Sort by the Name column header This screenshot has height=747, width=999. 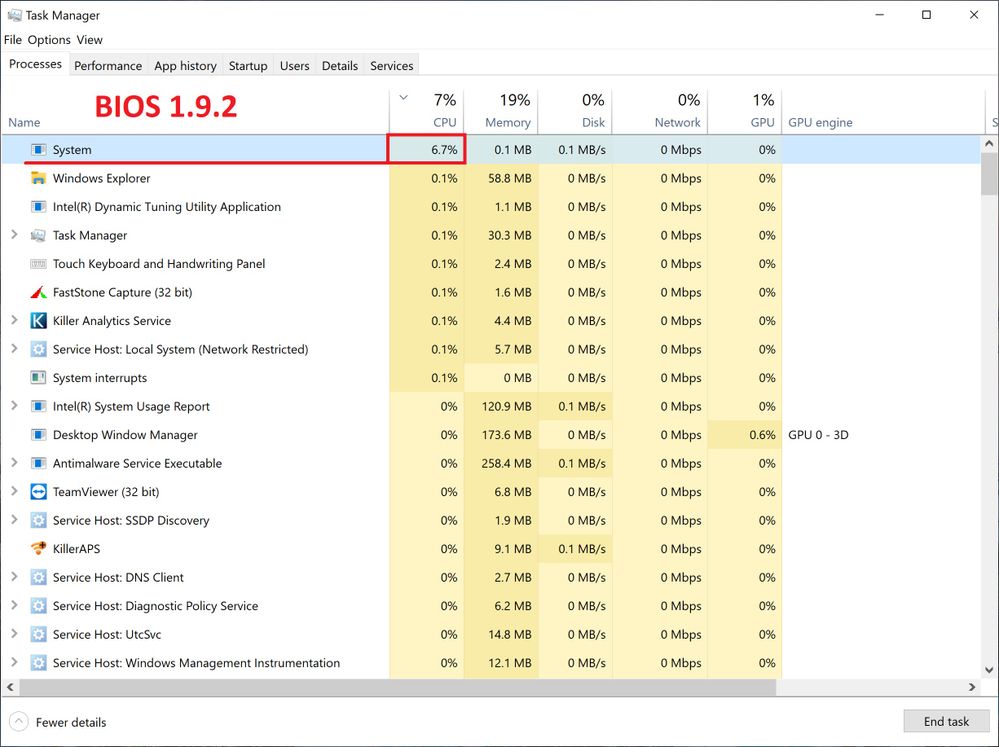tap(195, 111)
